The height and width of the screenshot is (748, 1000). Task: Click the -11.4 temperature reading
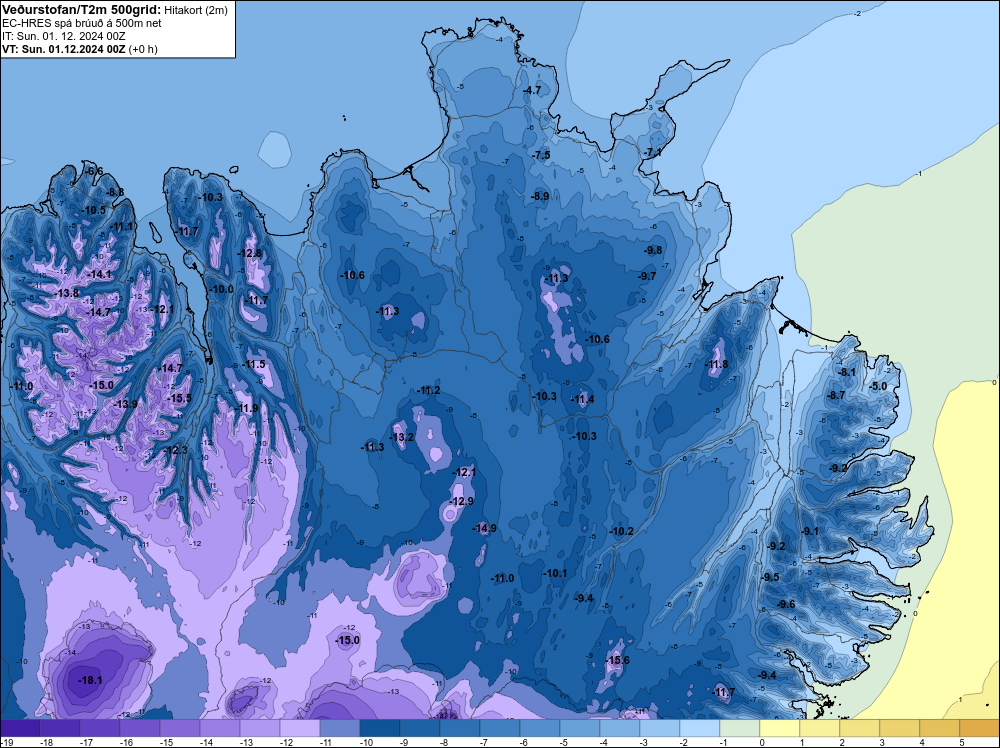coord(582,399)
